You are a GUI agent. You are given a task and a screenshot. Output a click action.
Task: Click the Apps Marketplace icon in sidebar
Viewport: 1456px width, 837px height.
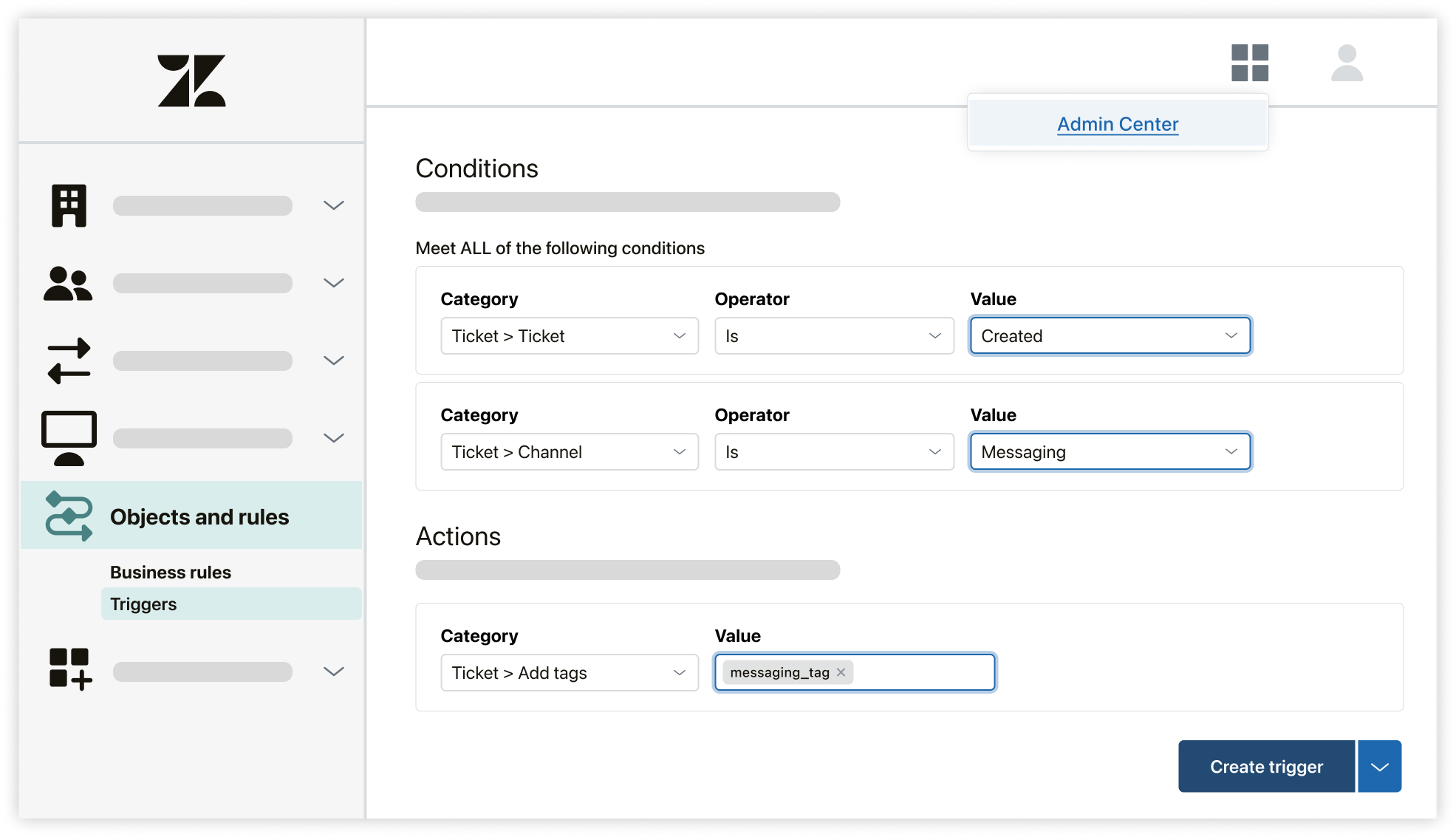pyautogui.click(x=69, y=671)
